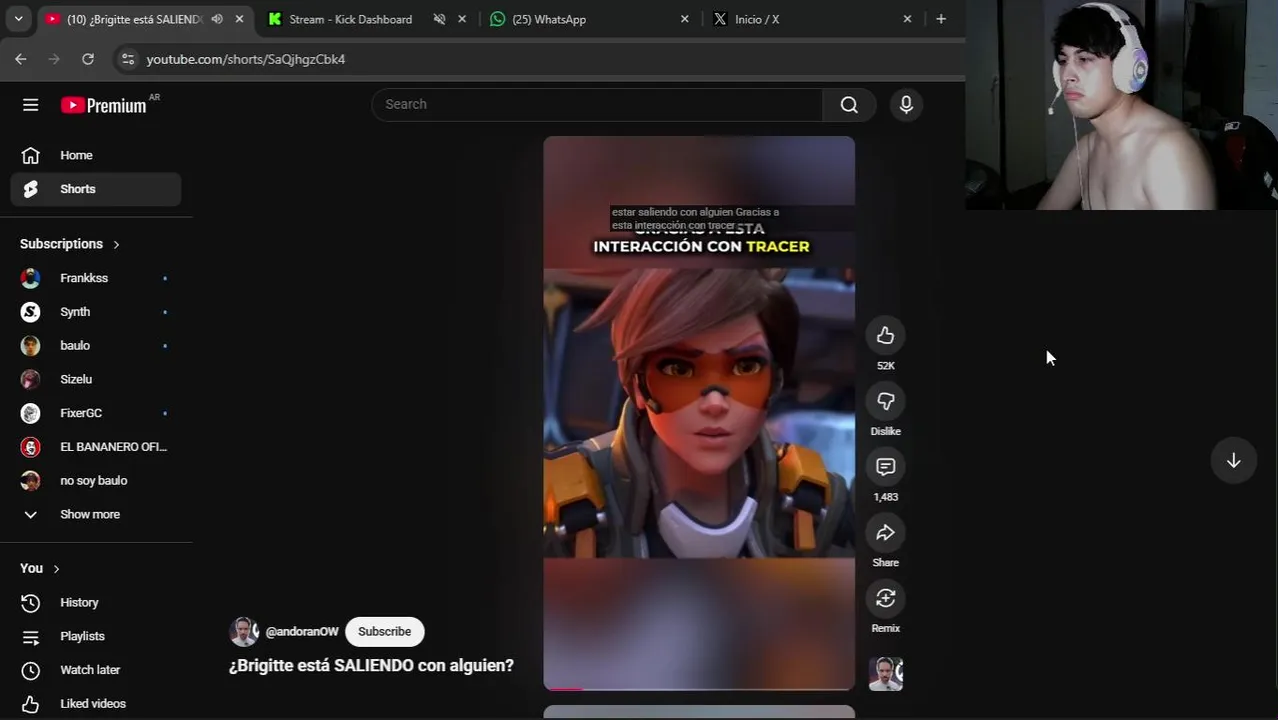Open new browser tab with plus
Viewport: 1278px width, 720px height.
tap(941, 19)
